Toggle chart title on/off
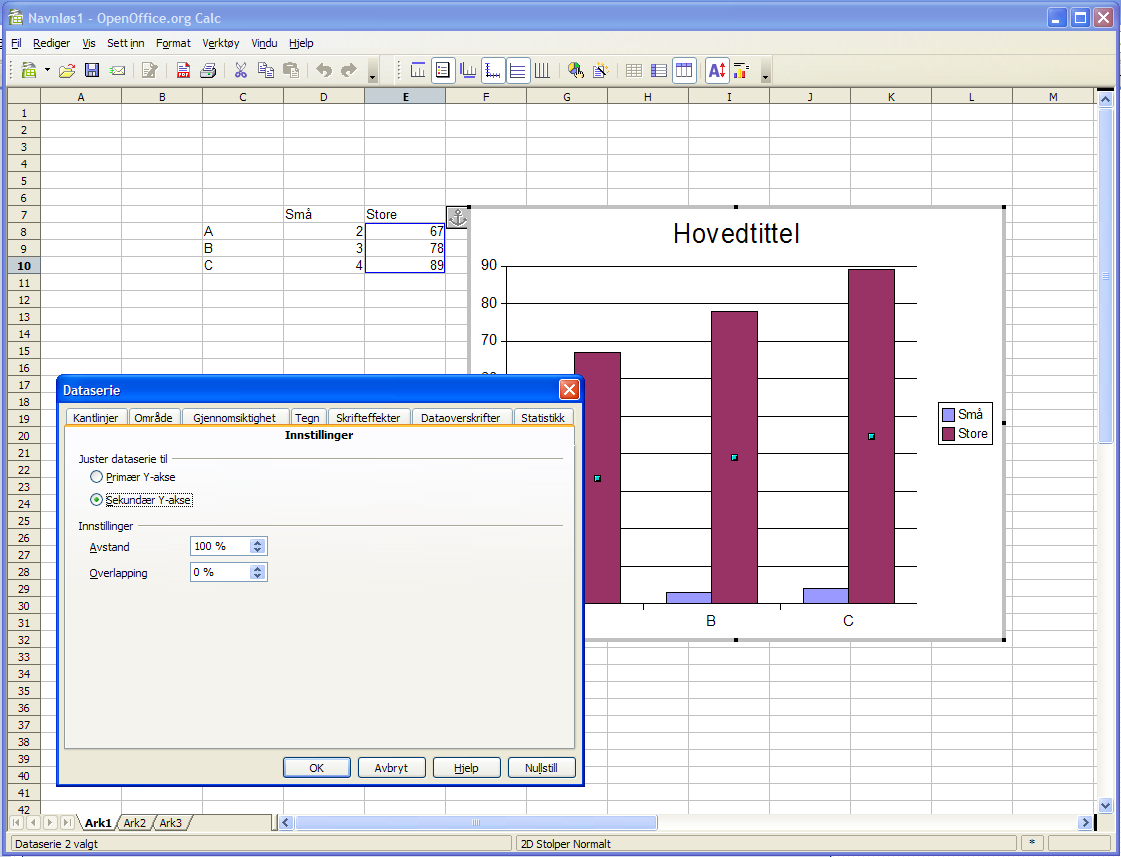Screen dimensions: 1121x857 point(418,70)
